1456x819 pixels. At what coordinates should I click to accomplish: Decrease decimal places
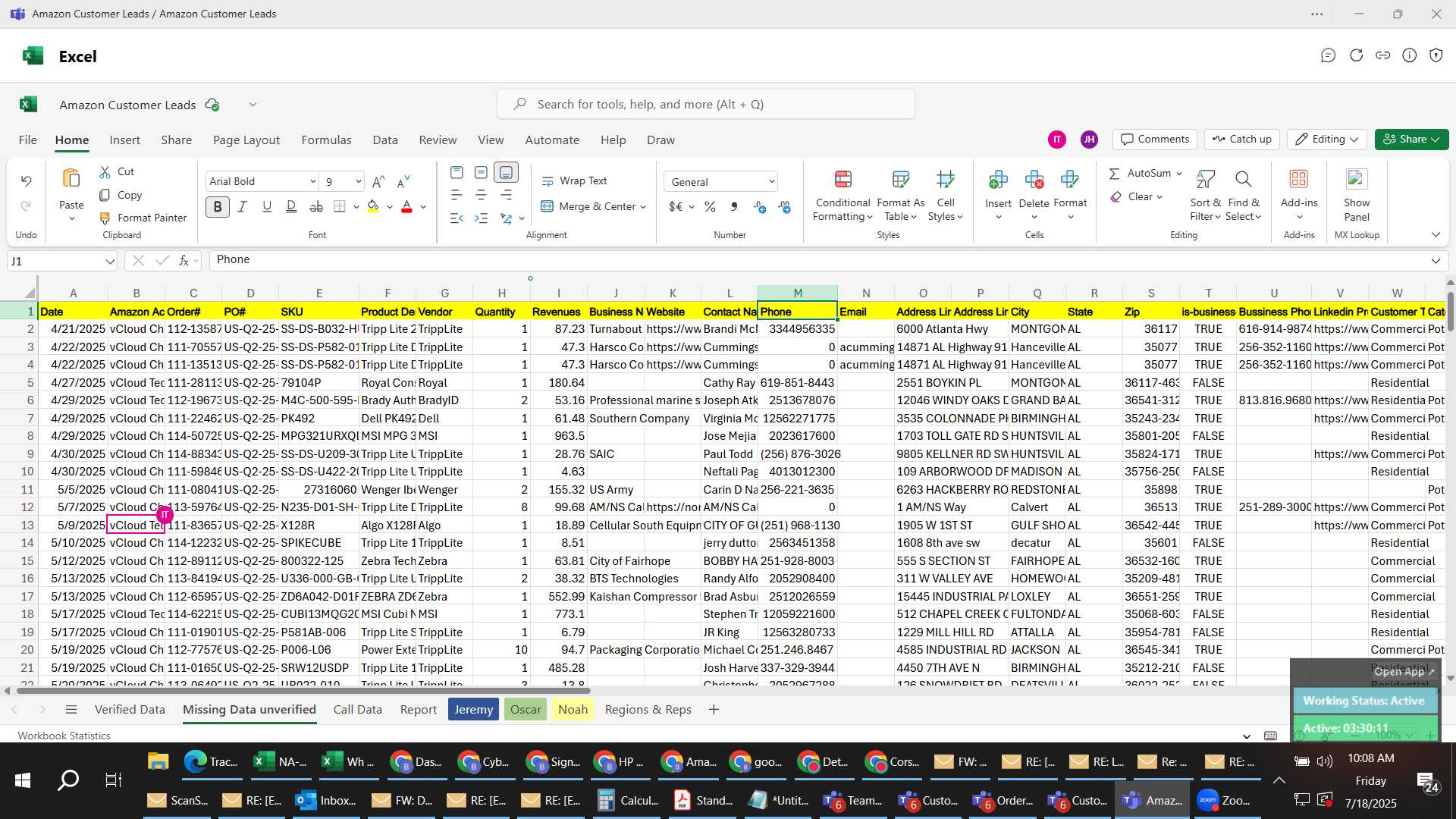784,206
